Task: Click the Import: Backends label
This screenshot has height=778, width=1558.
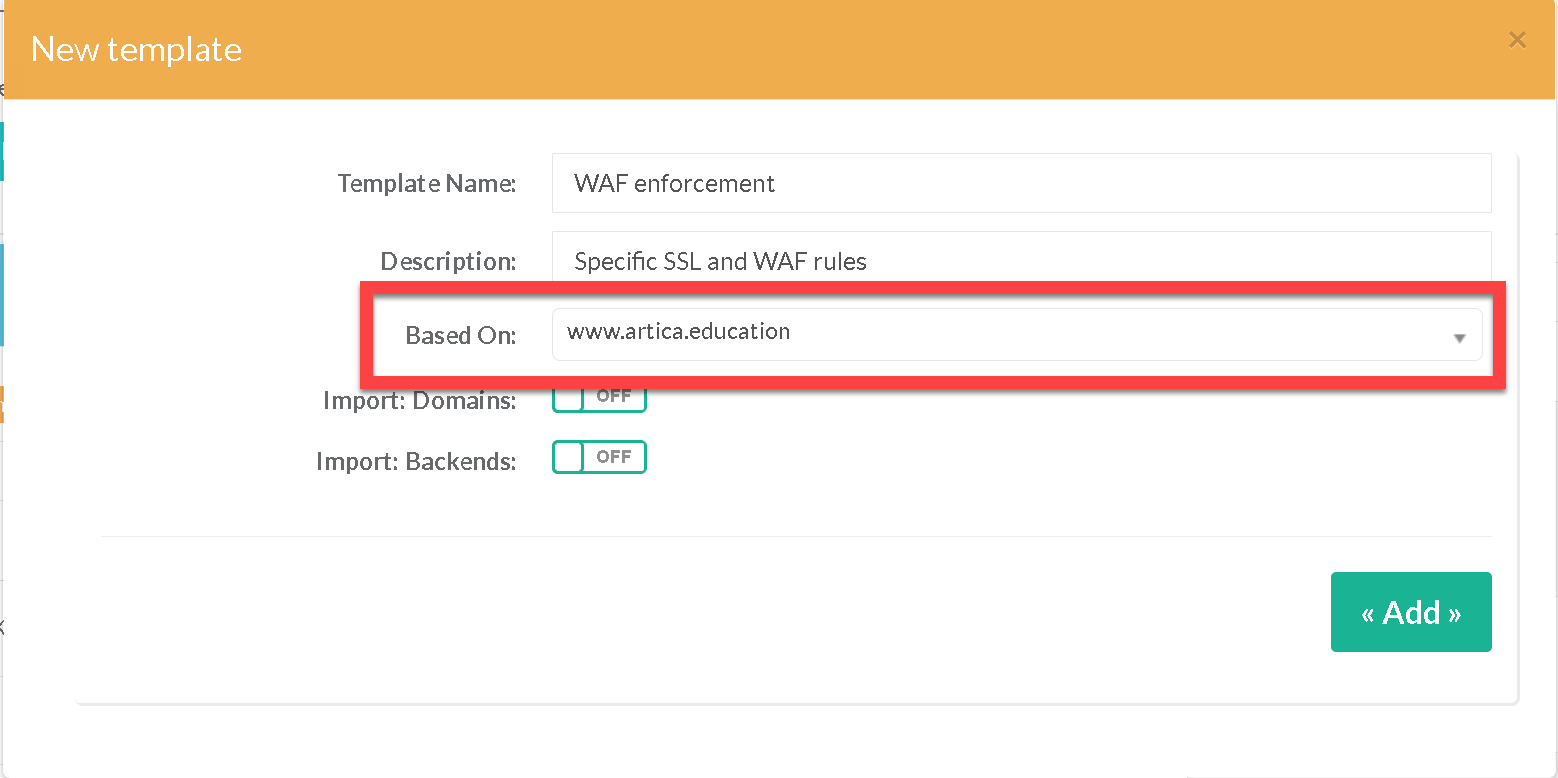Action: (416, 462)
